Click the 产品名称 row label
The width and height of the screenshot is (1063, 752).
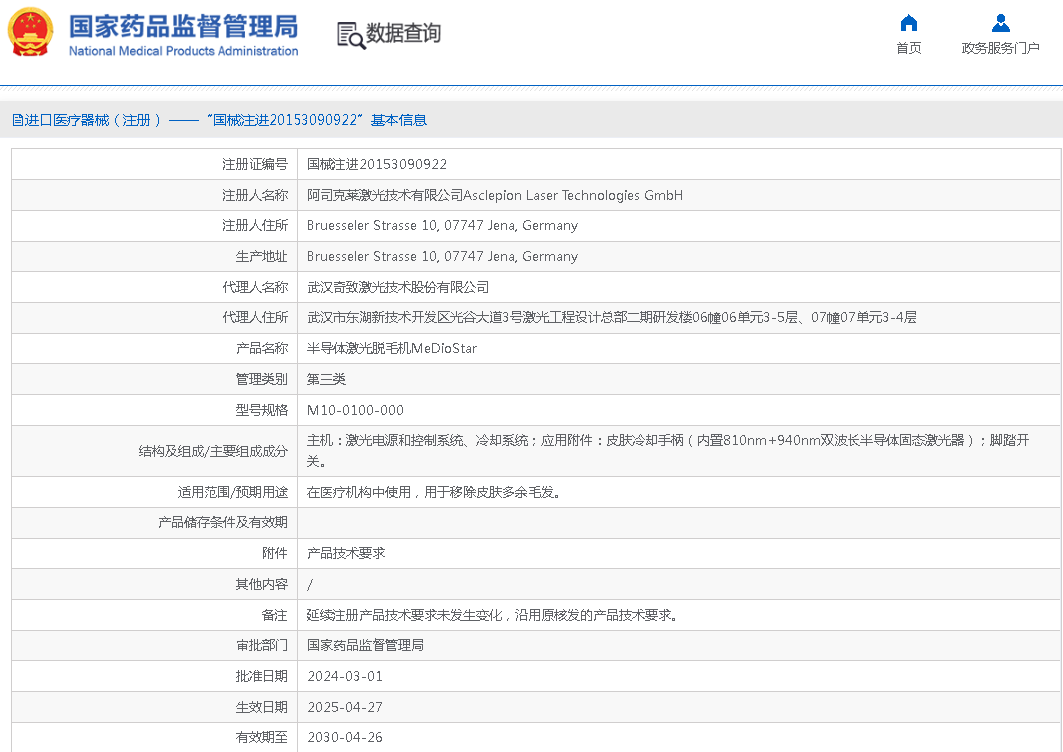[x=262, y=349]
